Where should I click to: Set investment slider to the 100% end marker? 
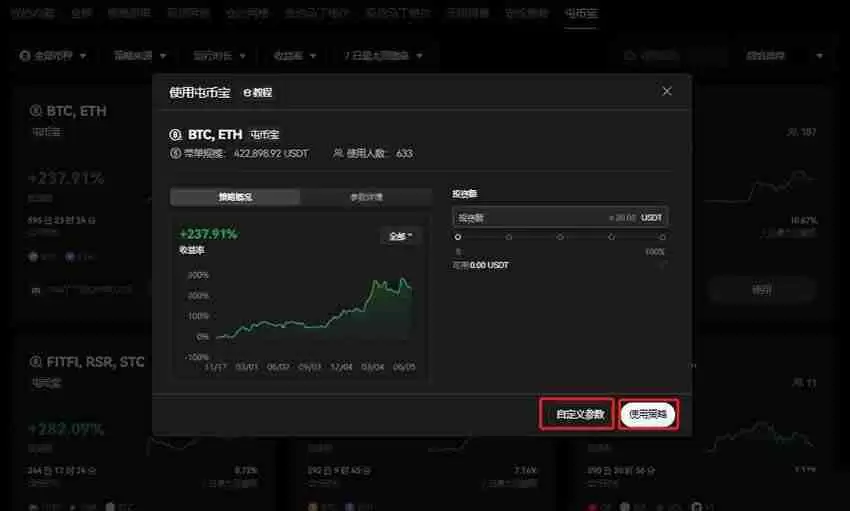tap(662, 237)
